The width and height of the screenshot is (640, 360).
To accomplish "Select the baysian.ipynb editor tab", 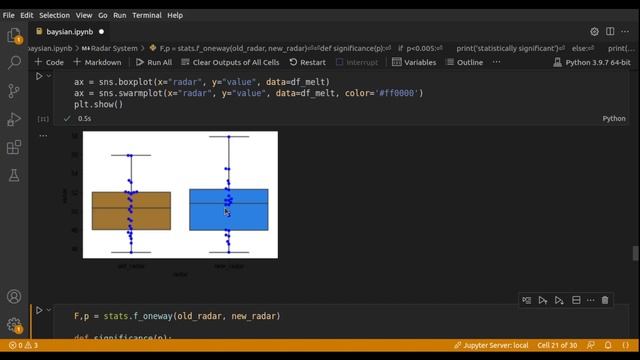I will (x=69, y=31).
